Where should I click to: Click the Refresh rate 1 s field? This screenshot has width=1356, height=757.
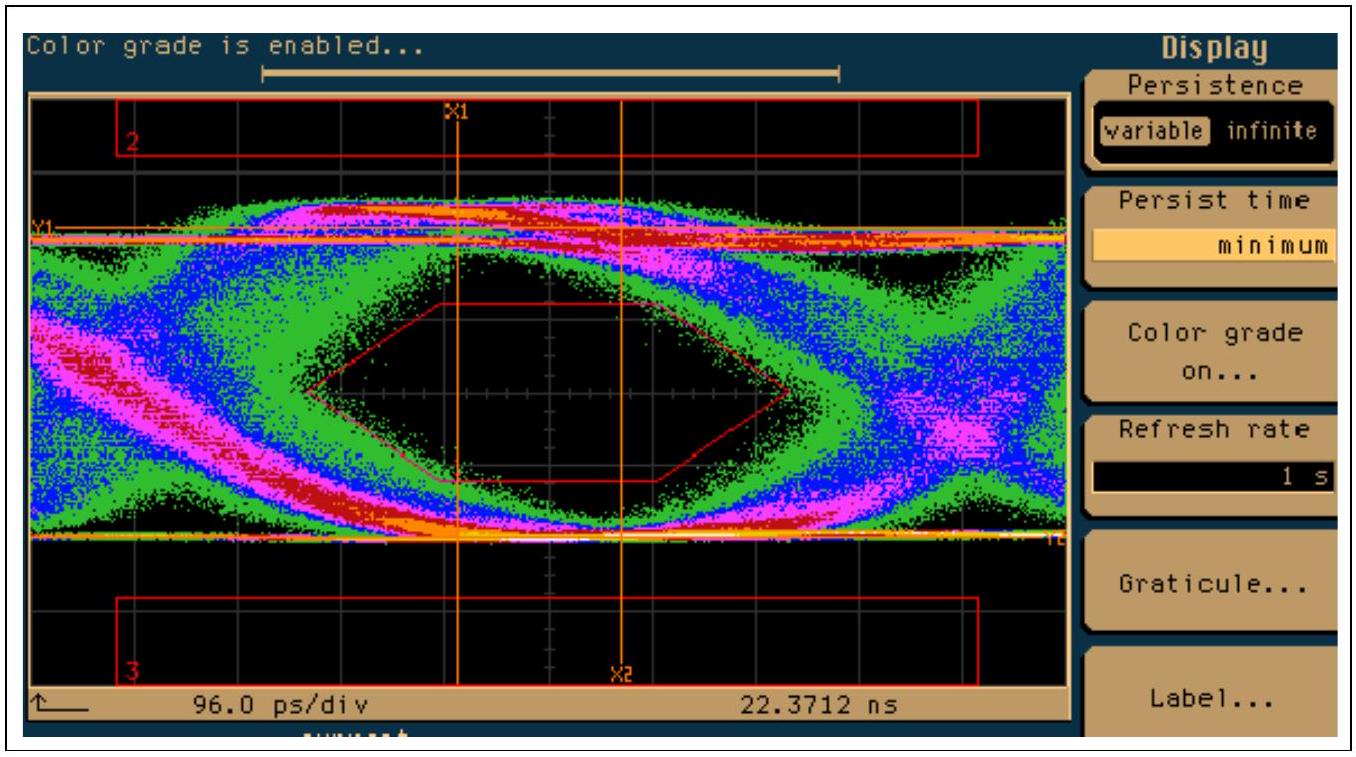pos(1213,477)
